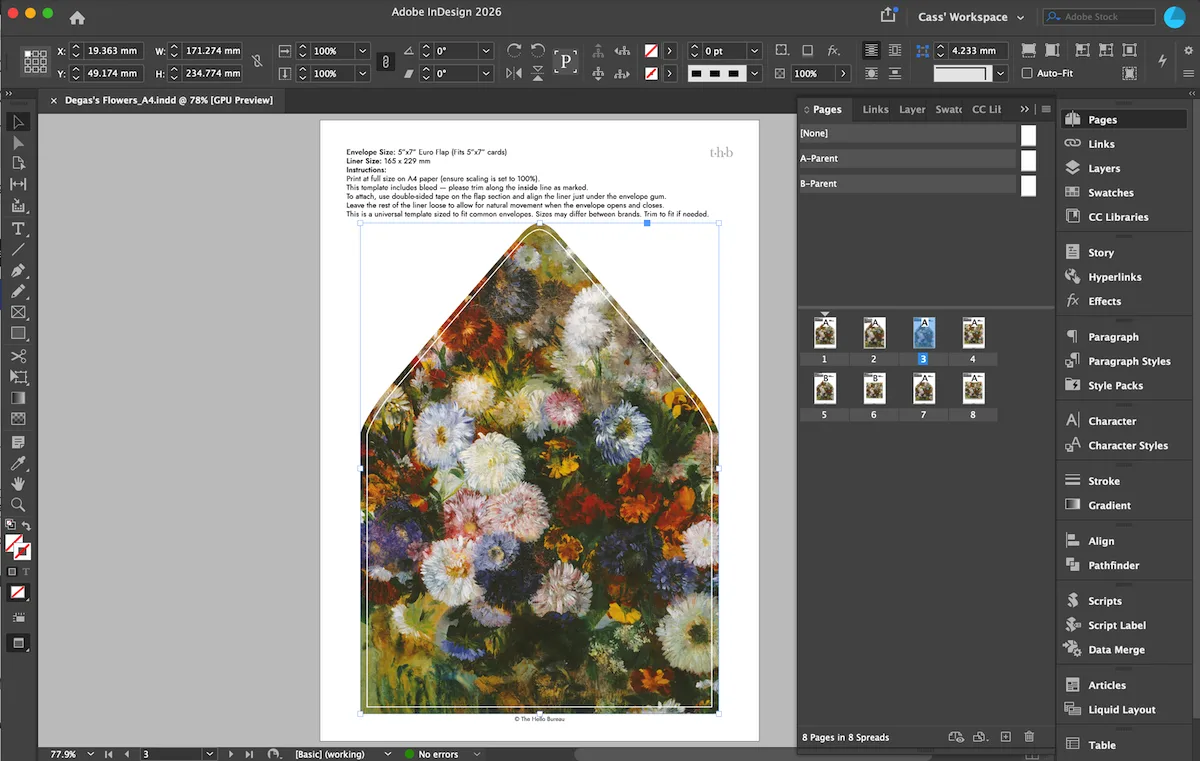The width and height of the screenshot is (1200, 761).
Task: Open Cass' Workspace switcher dropdown
Action: pyautogui.click(x=971, y=17)
